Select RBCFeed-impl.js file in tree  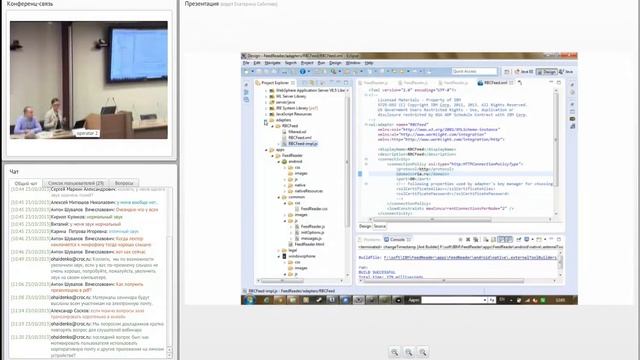click(x=302, y=144)
